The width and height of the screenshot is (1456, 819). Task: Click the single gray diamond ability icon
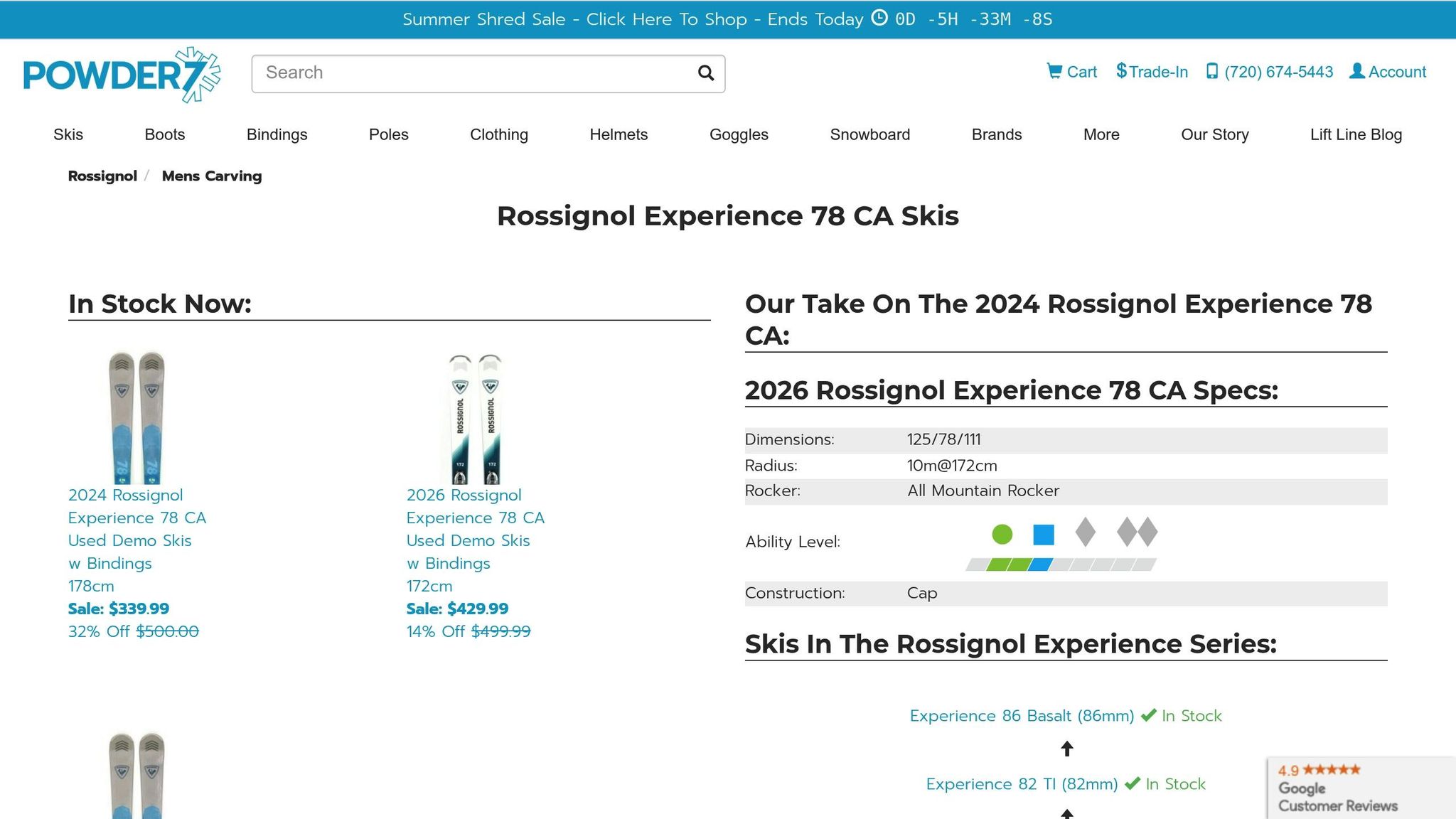click(x=1085, y=532)
